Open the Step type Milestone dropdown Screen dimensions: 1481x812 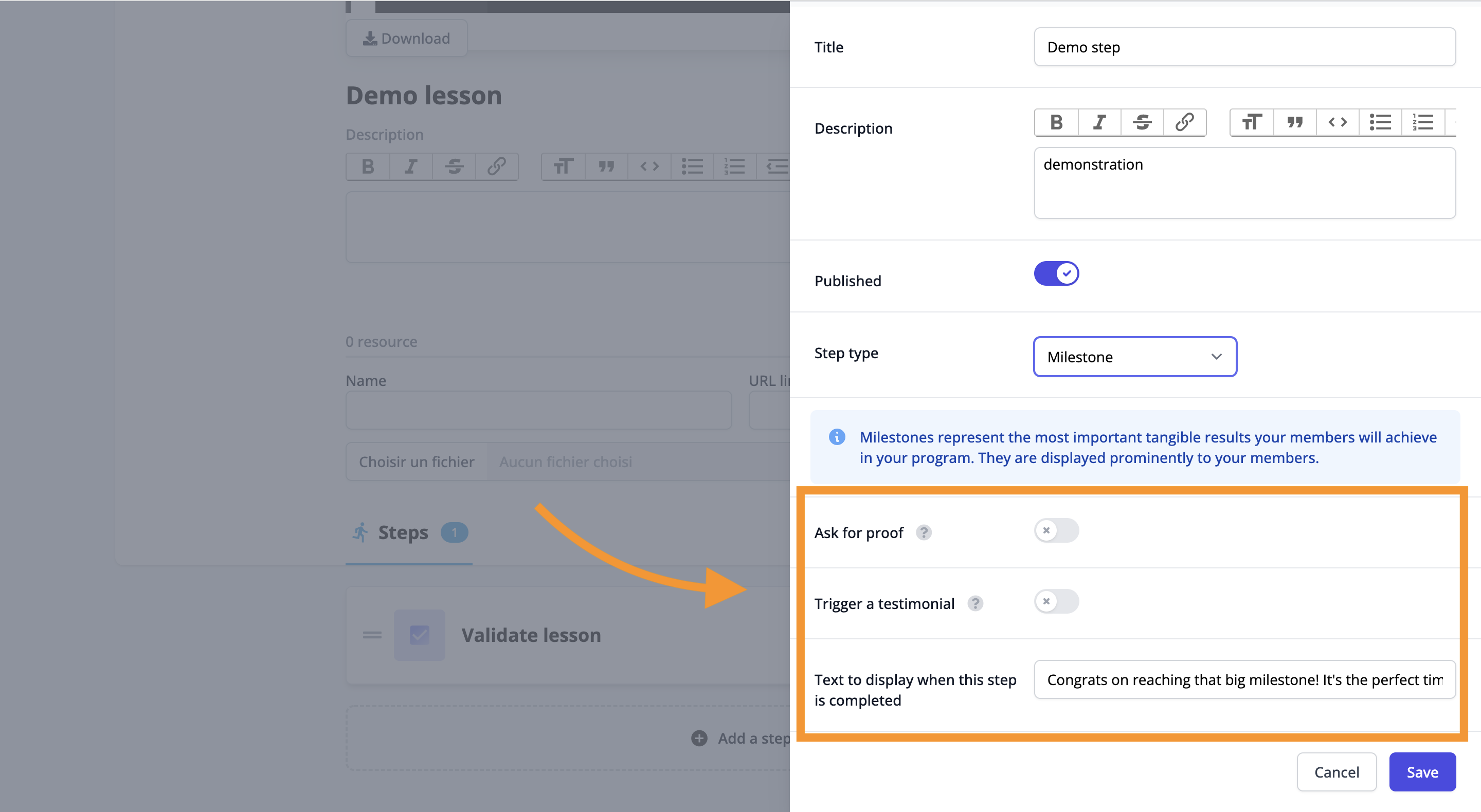click(1135, 357)
